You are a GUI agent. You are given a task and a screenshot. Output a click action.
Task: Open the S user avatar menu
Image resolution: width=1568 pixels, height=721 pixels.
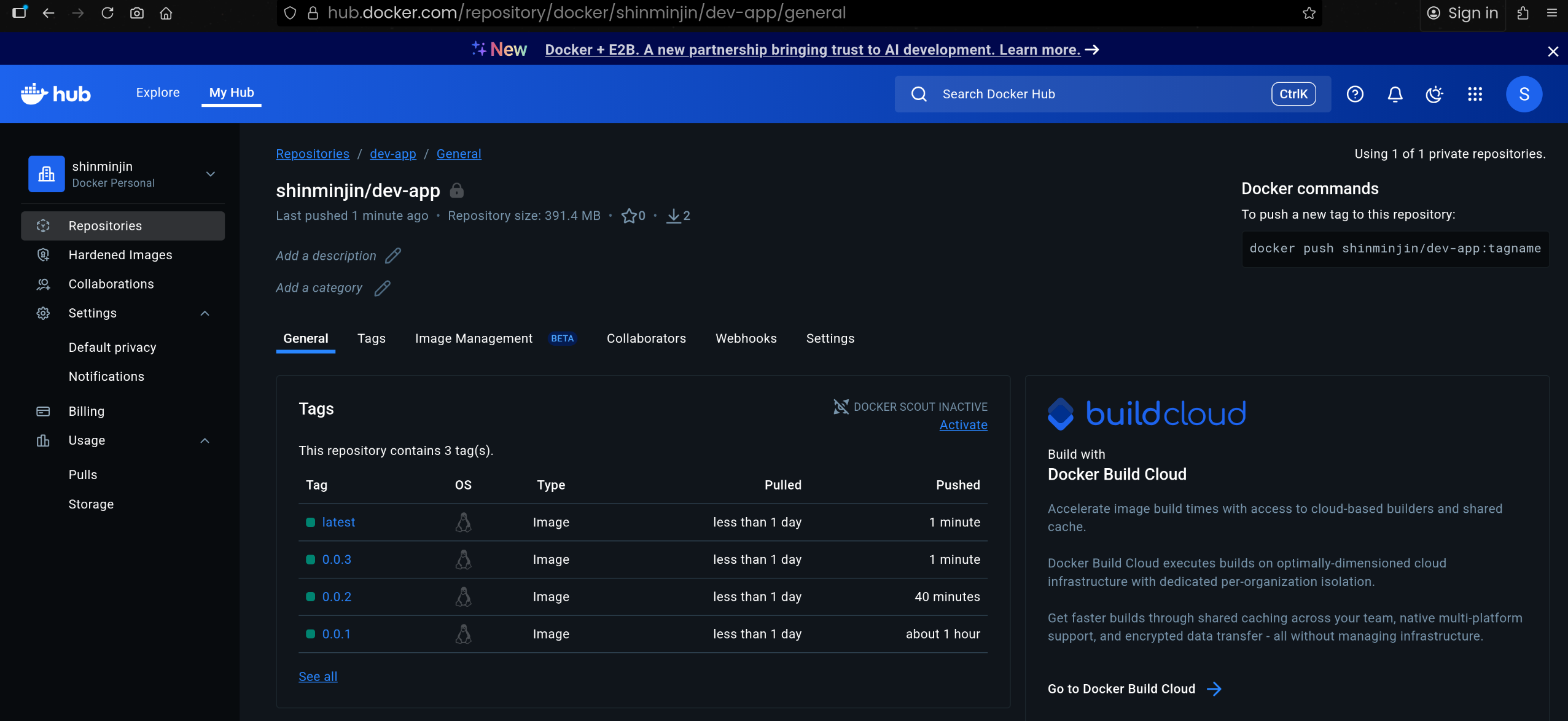pyautogui.click(x=1524, y=94)
